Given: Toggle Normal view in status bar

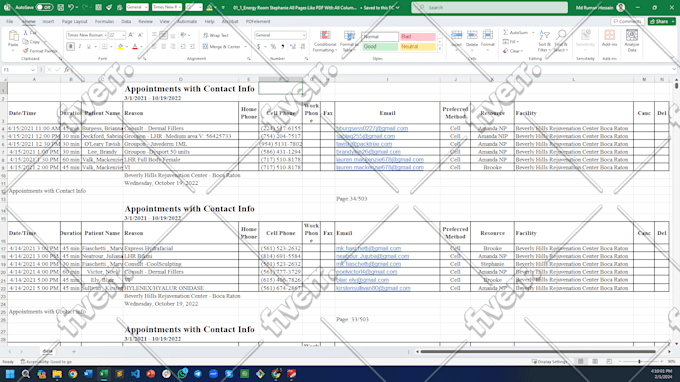Looking at the screenshot, I should coord(580,361).
